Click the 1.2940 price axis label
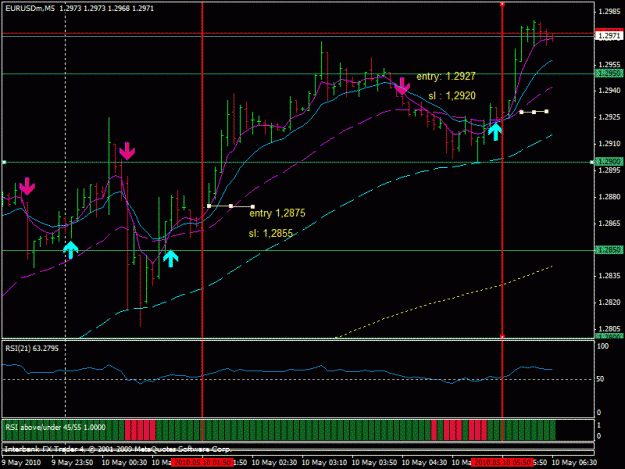The width and height of the screenshot is (625, 469). pos(609,91)
